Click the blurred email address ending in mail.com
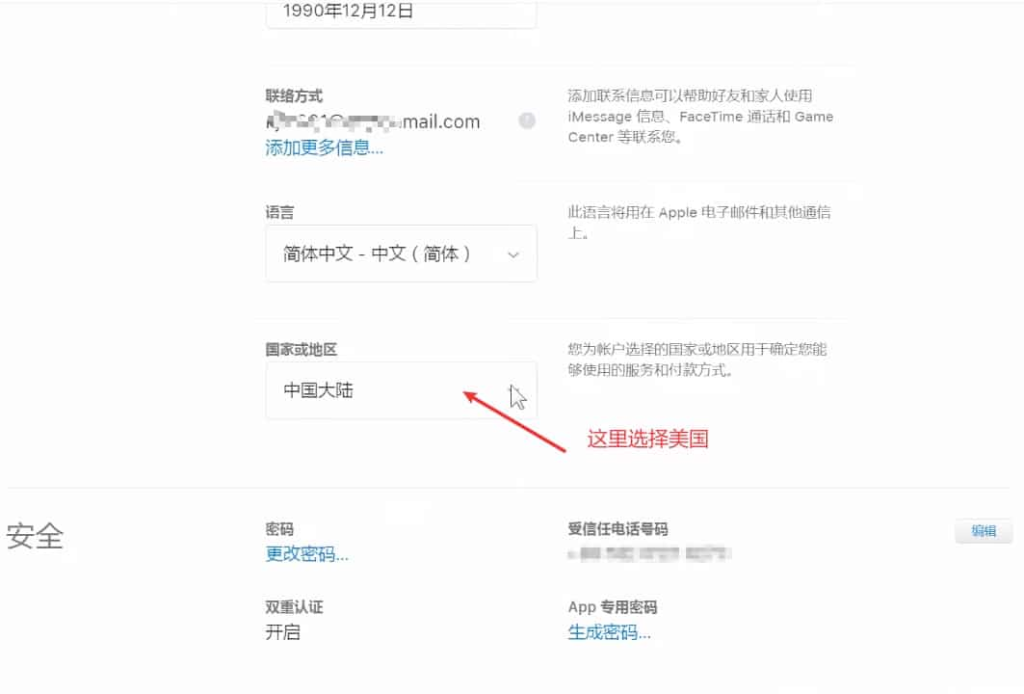The width and height of the screenshot is (1024, 694). pyautogui.click(x=373, y=121)
